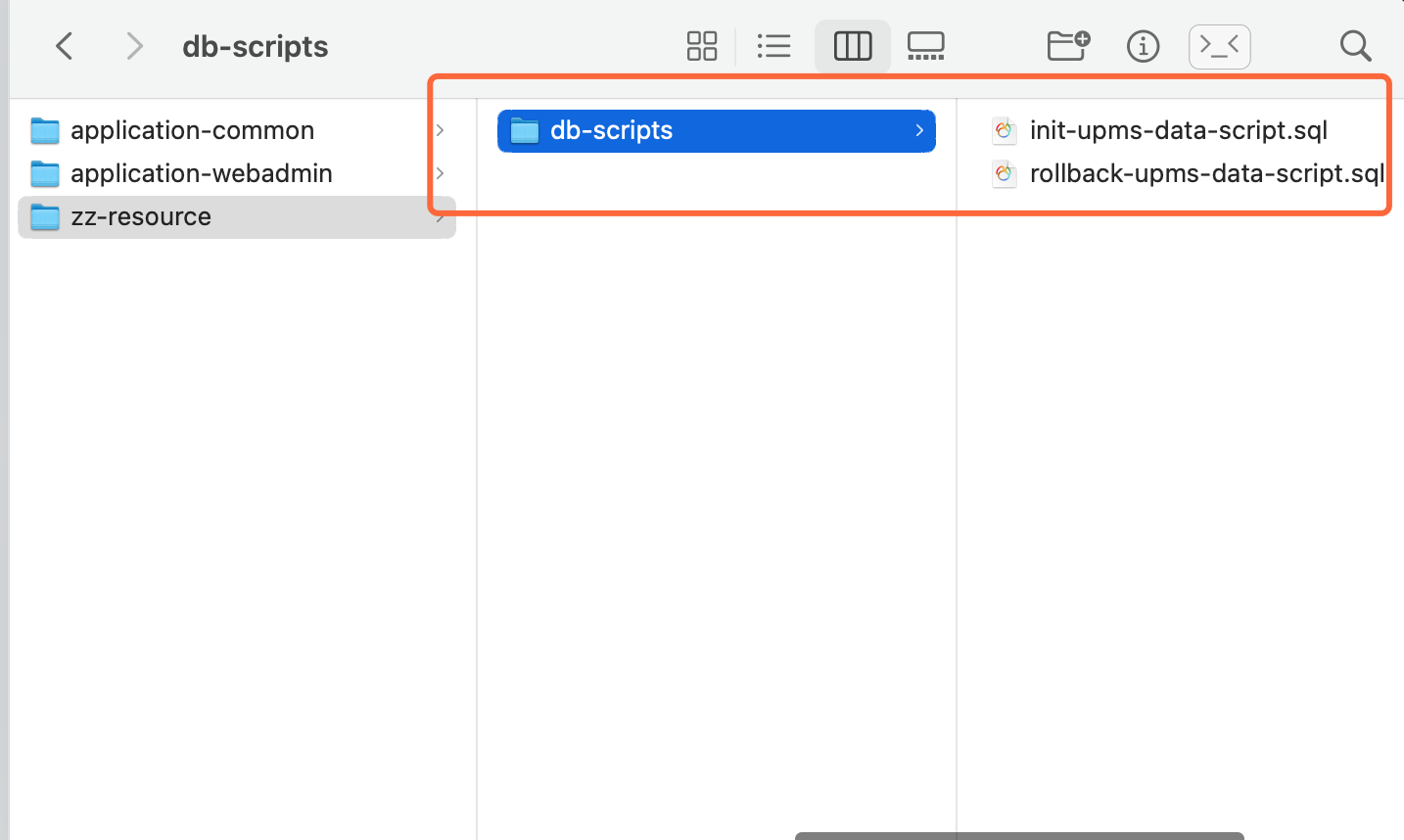Open the search magnifier

[x=1355, y=46]
